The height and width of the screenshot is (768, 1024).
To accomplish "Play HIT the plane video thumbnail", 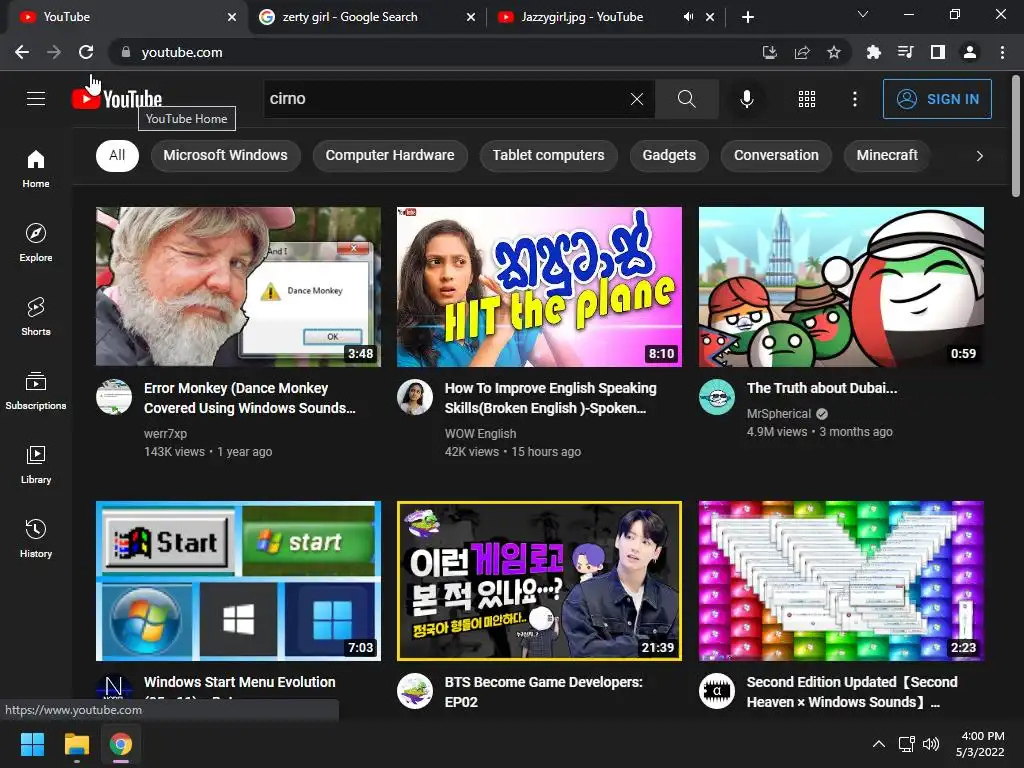I will (539, 287).
